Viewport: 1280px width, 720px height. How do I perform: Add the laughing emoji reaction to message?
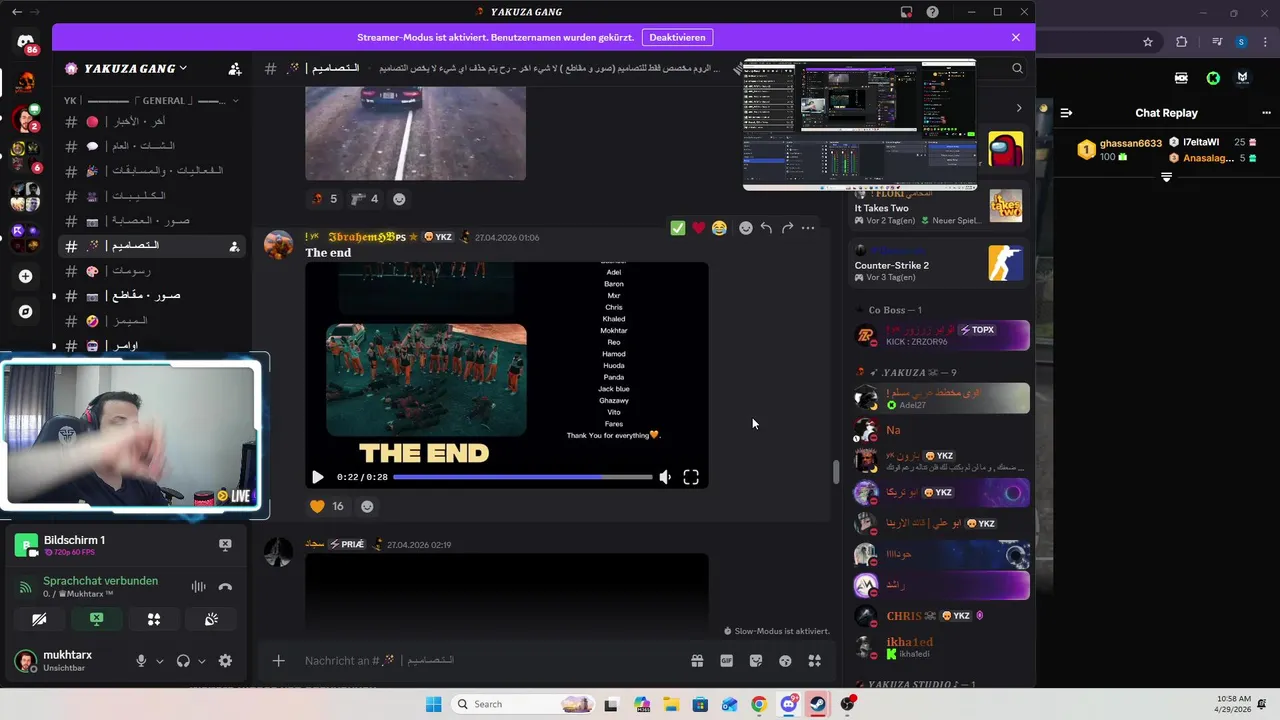(719, 228)
